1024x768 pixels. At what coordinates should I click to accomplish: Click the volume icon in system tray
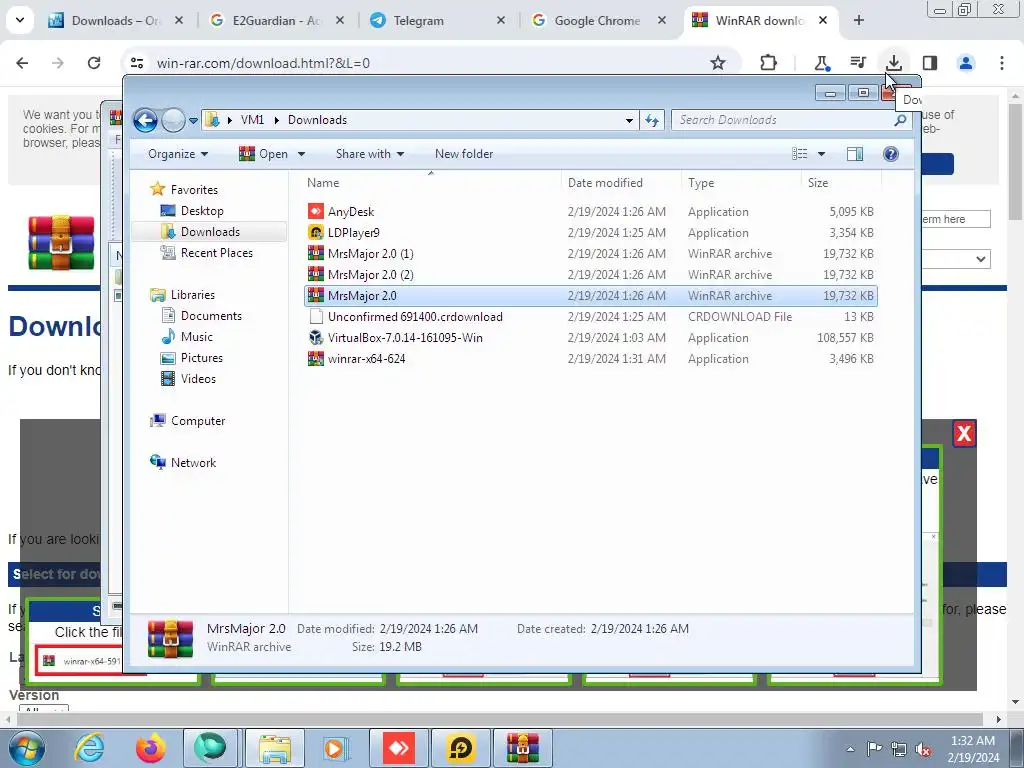coord(923,749)
